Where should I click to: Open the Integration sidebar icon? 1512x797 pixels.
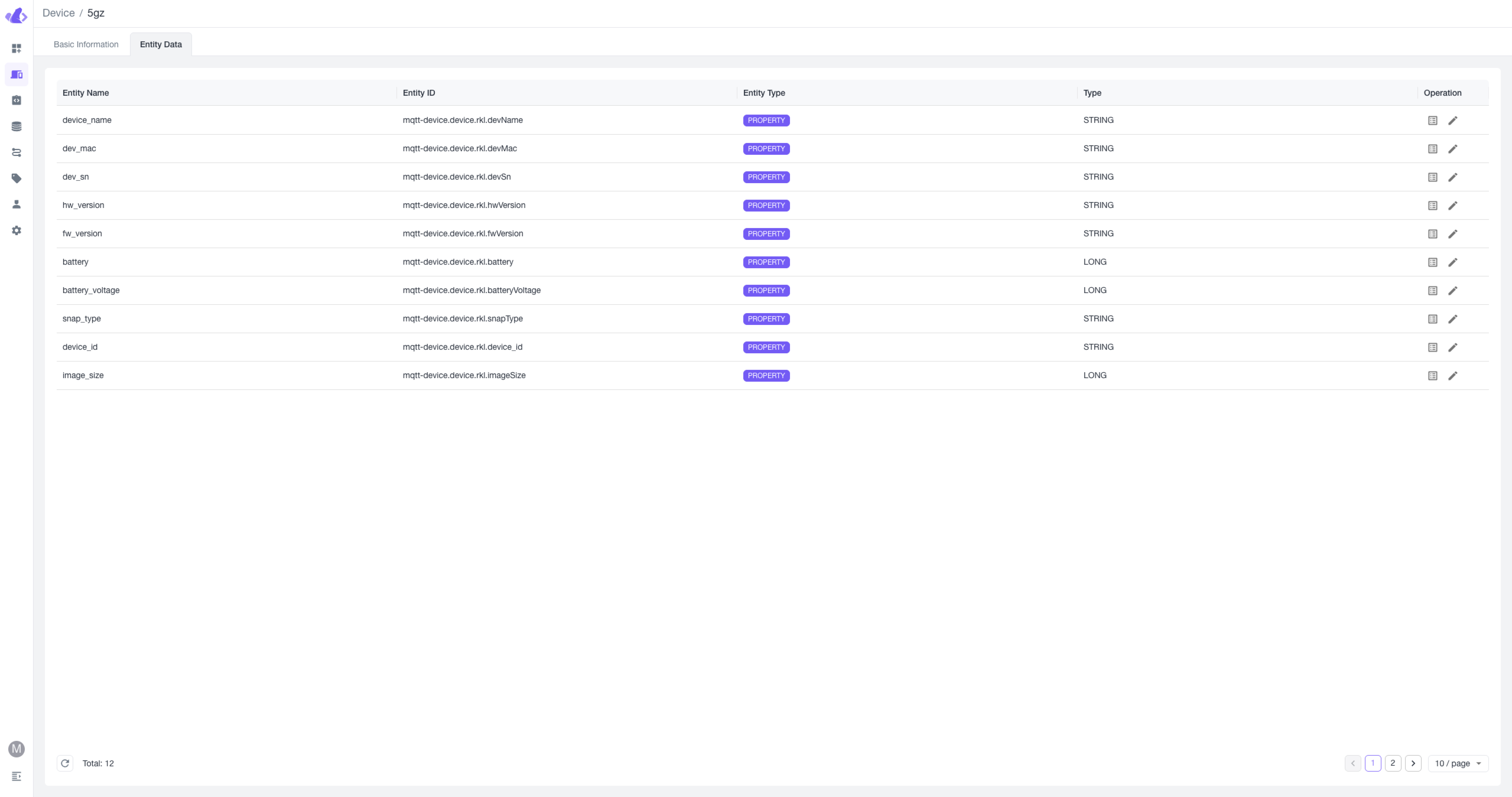[x=17, y=100]
